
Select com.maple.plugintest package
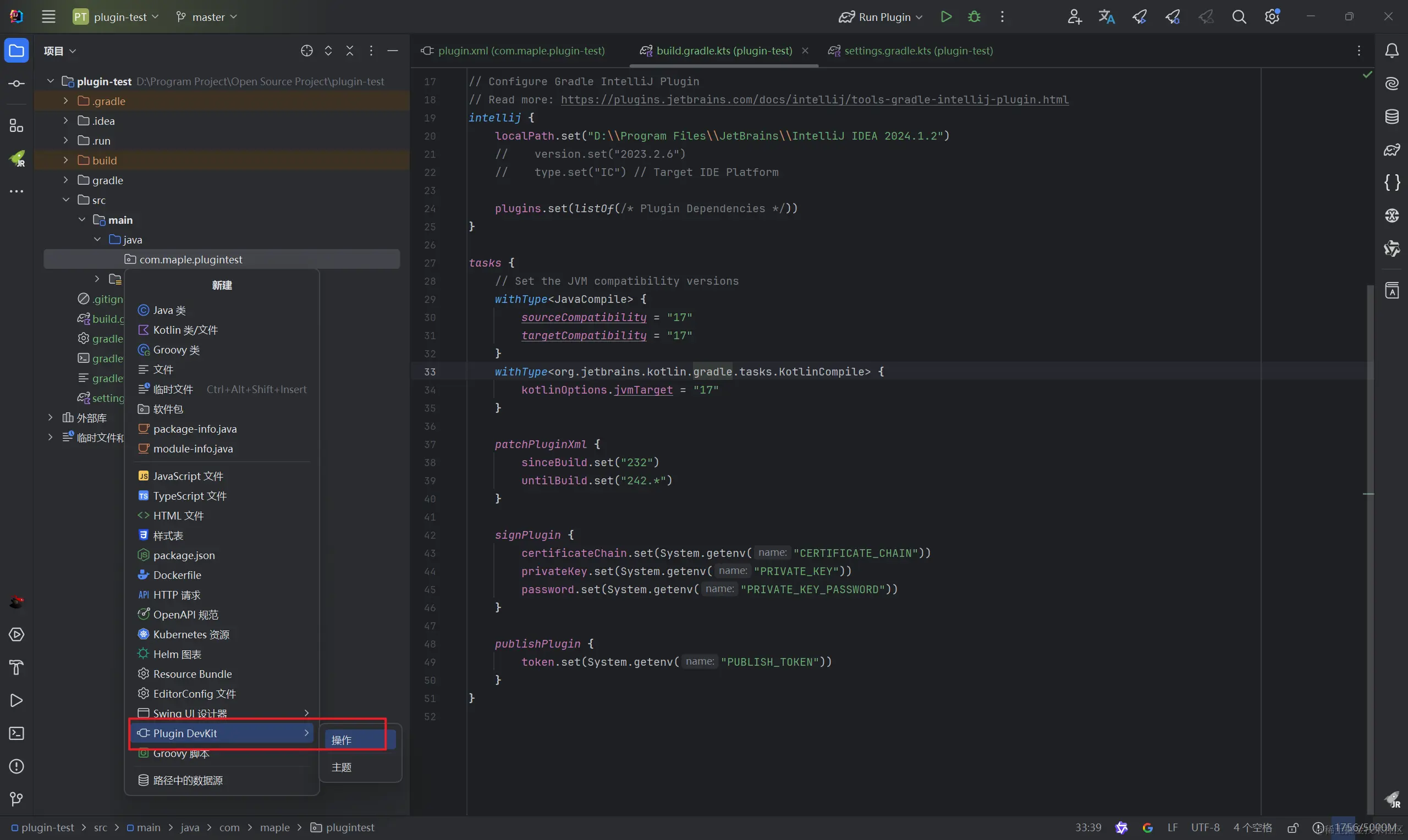pyautogui.click(x=222, y=259)
